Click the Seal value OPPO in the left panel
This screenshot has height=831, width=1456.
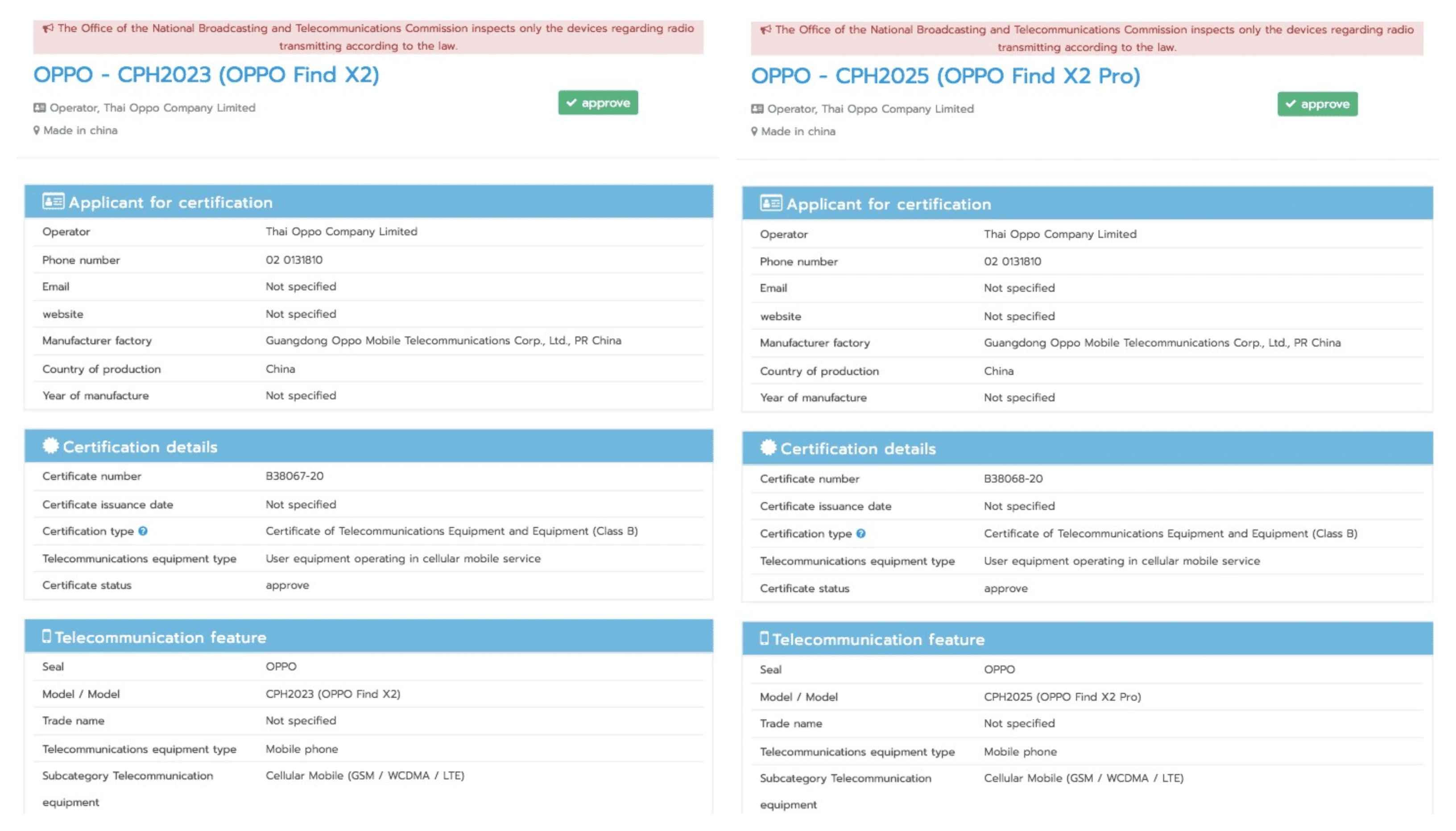[x=281, y=666]
